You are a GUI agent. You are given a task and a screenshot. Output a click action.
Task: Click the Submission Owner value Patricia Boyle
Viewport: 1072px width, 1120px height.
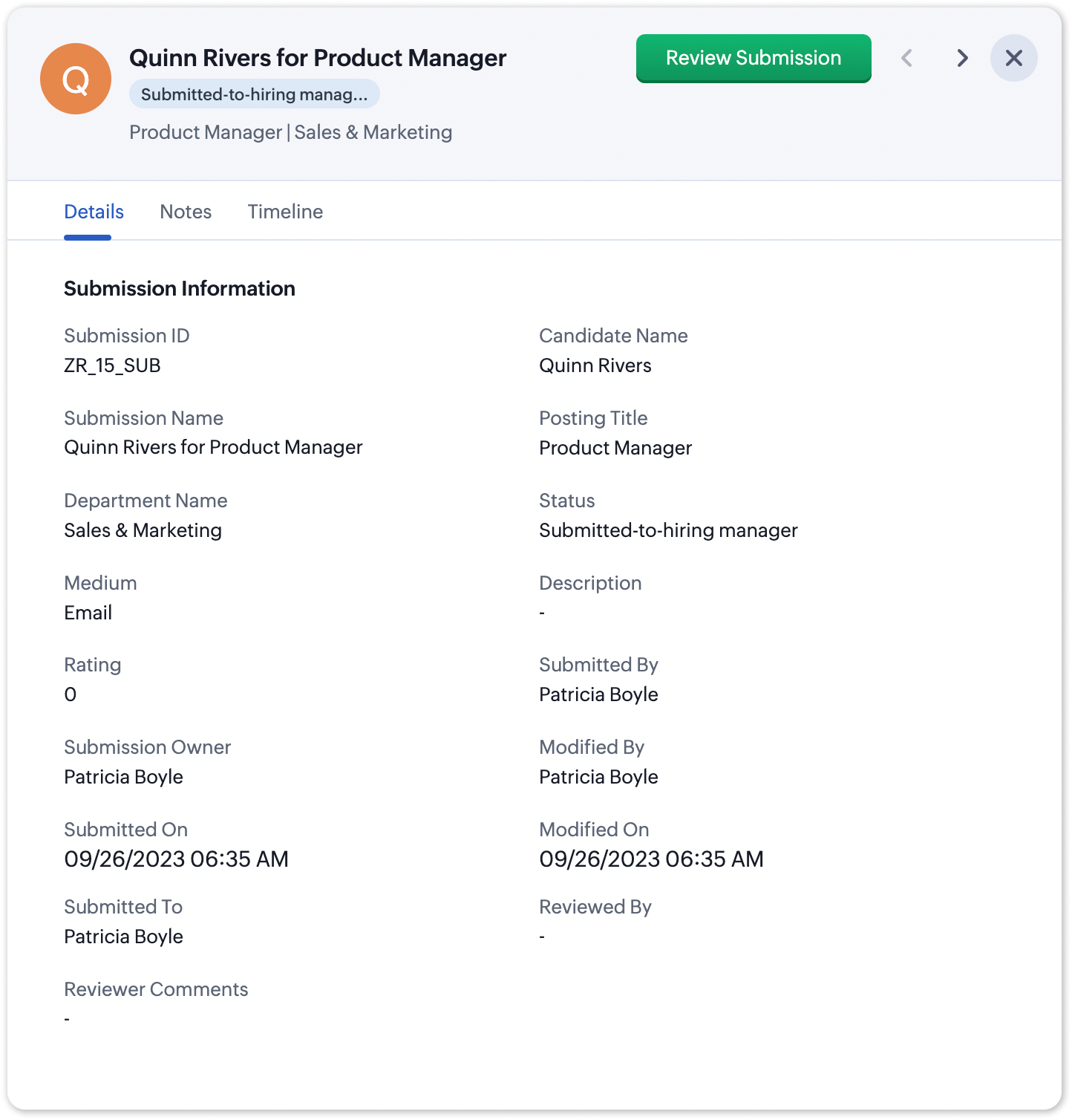click(123, 777)
